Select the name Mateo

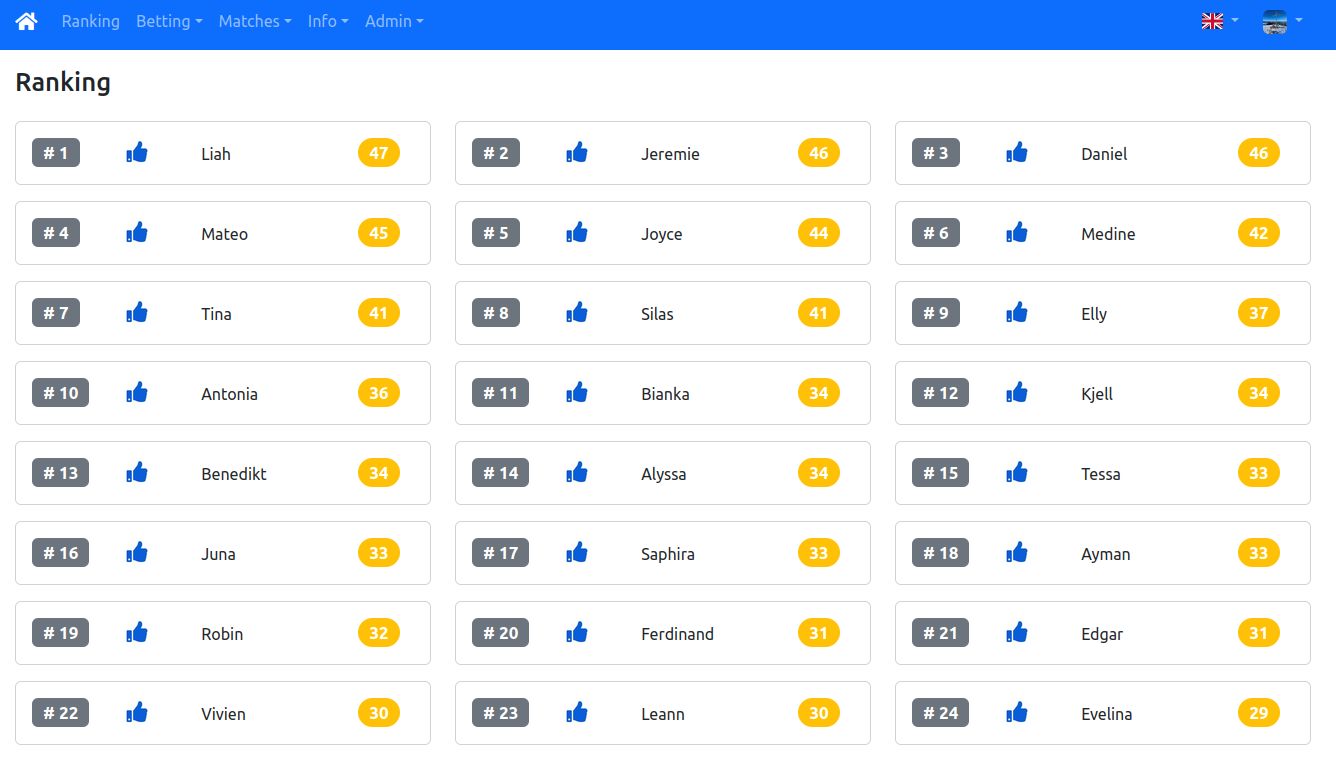pos(224,234)
